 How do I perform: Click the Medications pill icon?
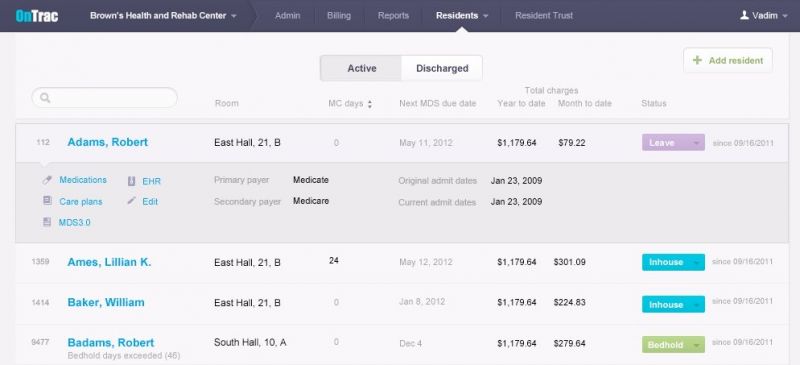pyautogui.click(x=47, y=180)
